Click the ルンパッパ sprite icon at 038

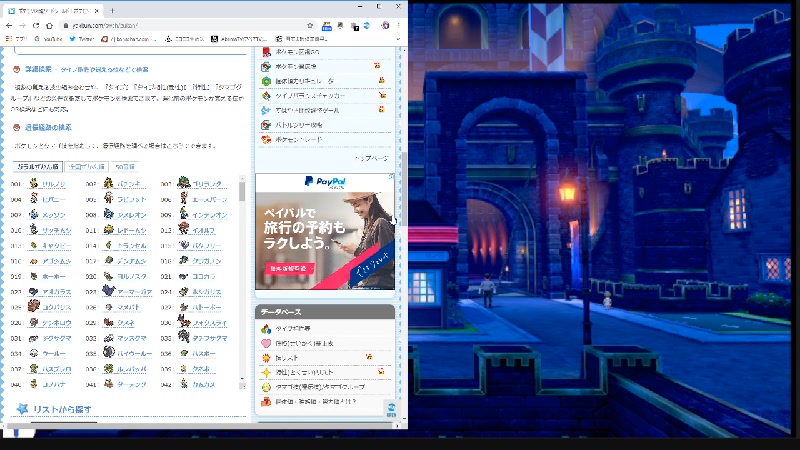pyautogui.click(x=108, y=368)
